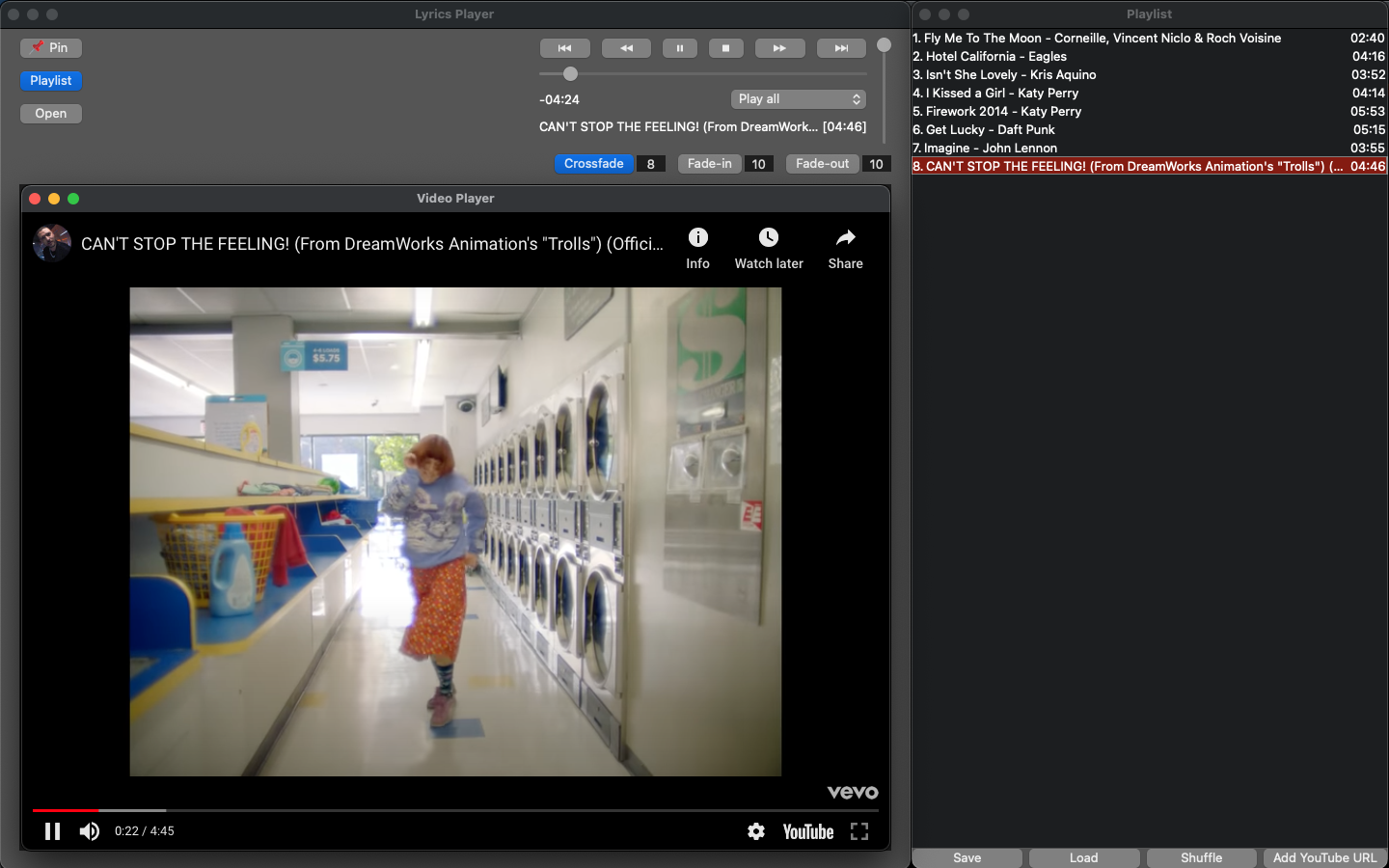Screen dimensions: 1389x868
Task: Click the Crossfade seconds field
Action: click(x=651, y=164)
